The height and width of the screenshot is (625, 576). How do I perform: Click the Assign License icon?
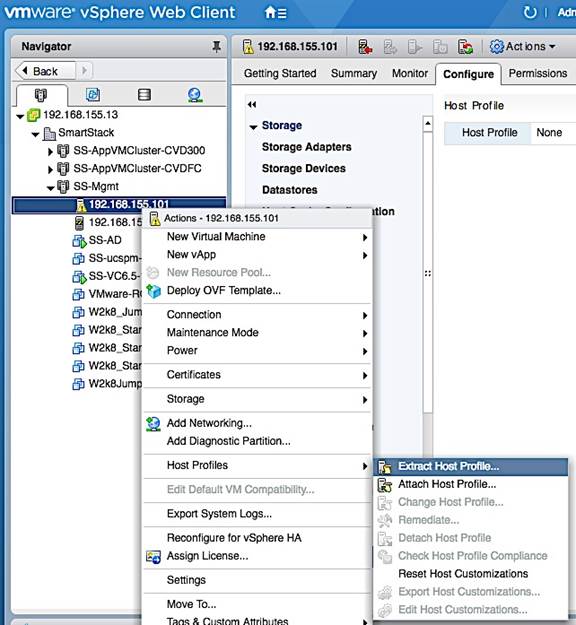coord(153,556)
